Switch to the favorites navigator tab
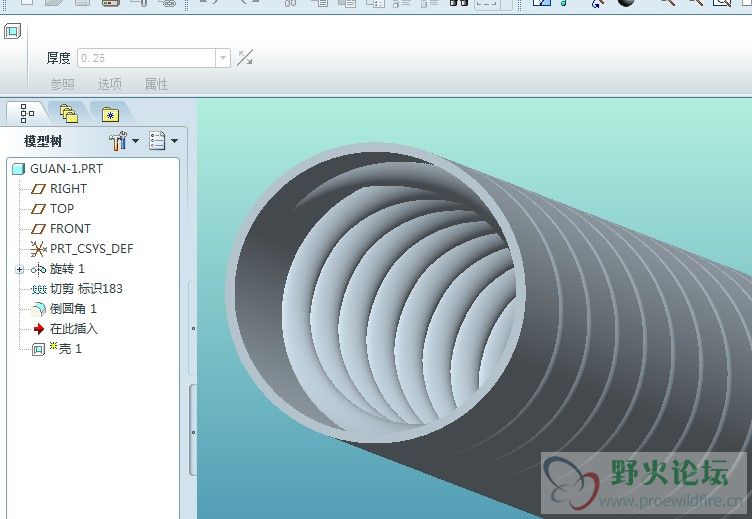Screen dimensions: 752x519 110,114
